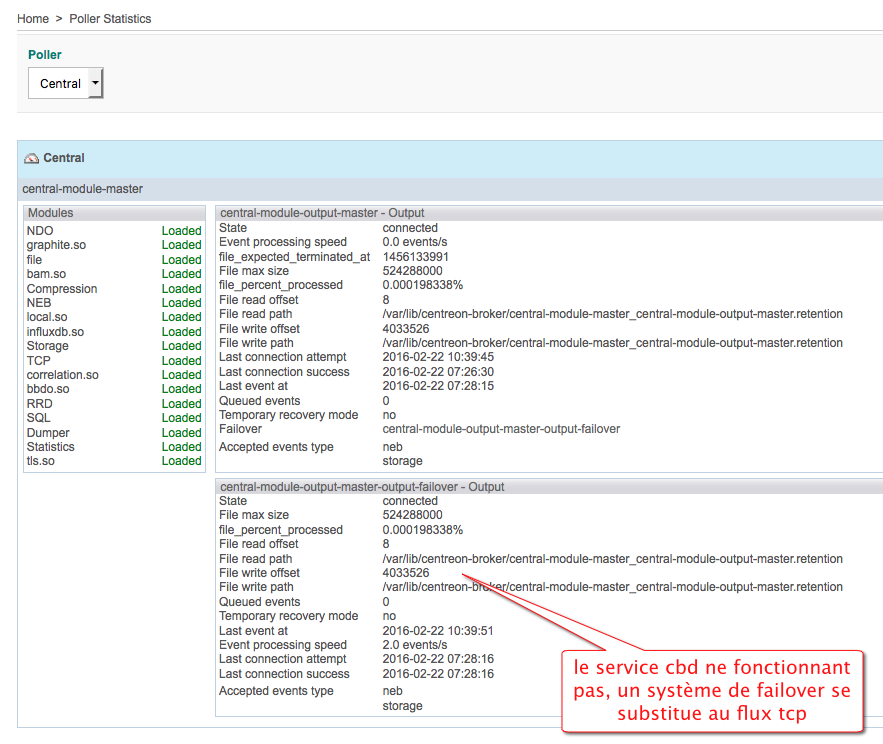Select the influxdb.so module row
This screenshot has width=883, height=744.
(x=55, y=332)
